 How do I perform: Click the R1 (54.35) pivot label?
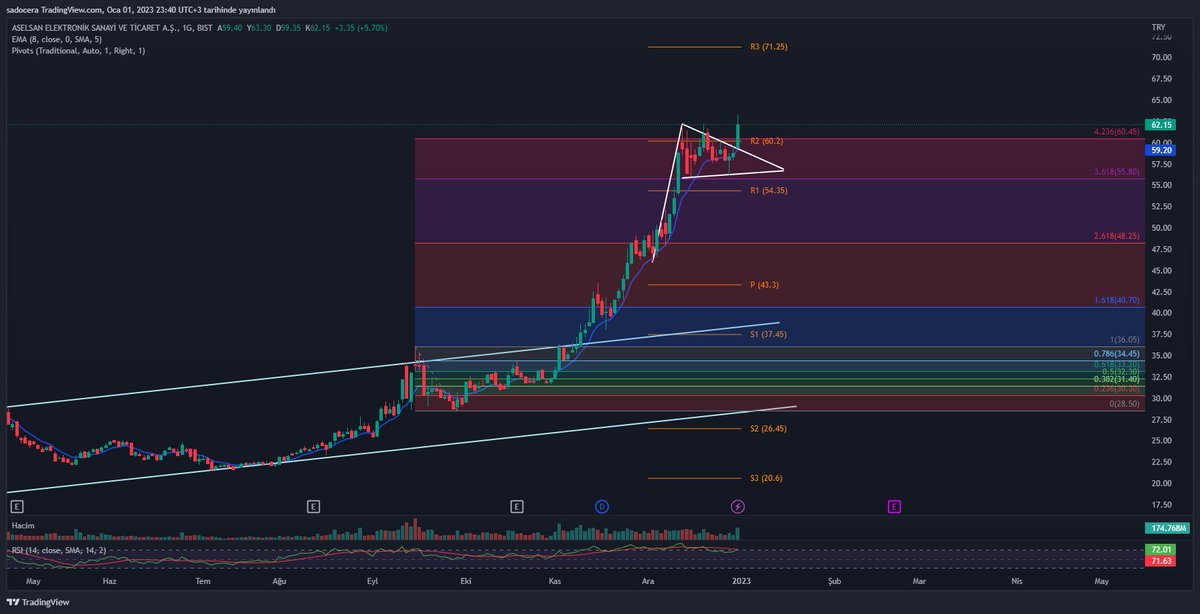[768, 190]
